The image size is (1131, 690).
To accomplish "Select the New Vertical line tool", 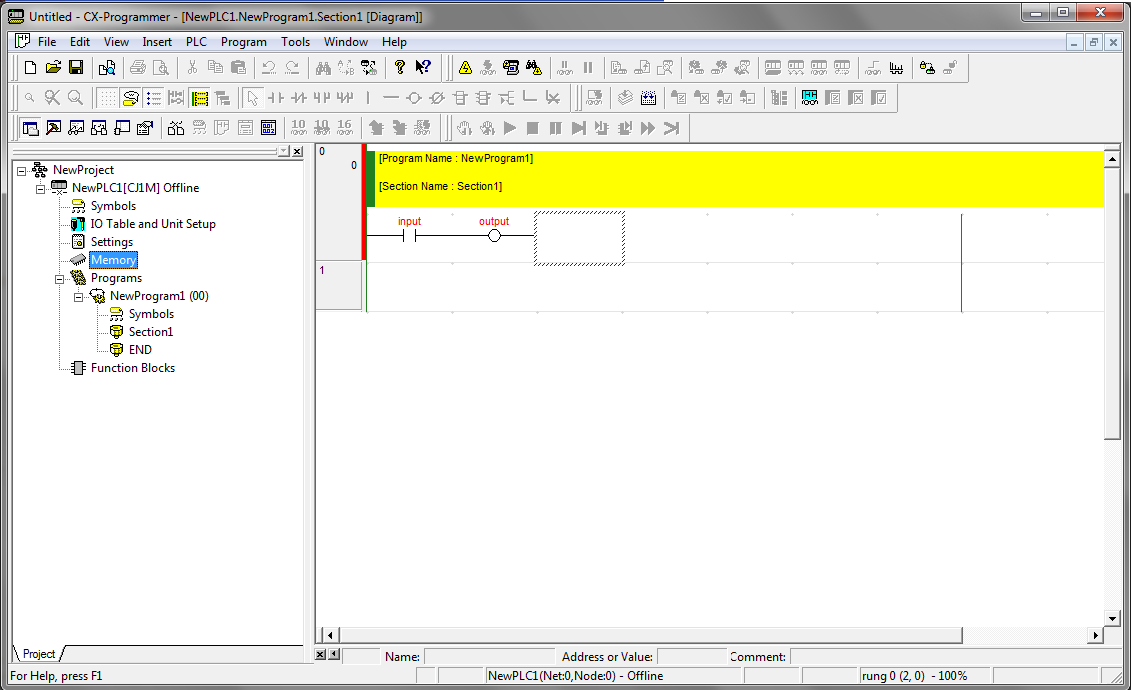I will (368, 98).
